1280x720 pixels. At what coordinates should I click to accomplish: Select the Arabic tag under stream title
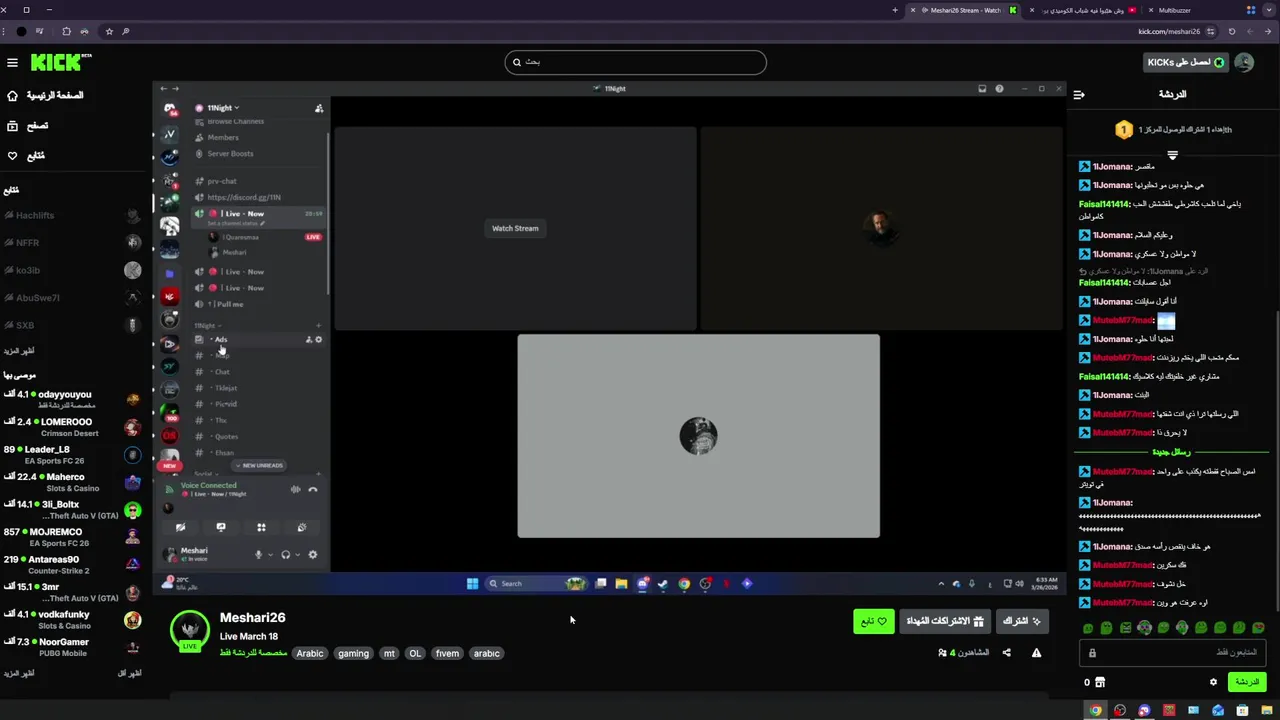(310, 654)
